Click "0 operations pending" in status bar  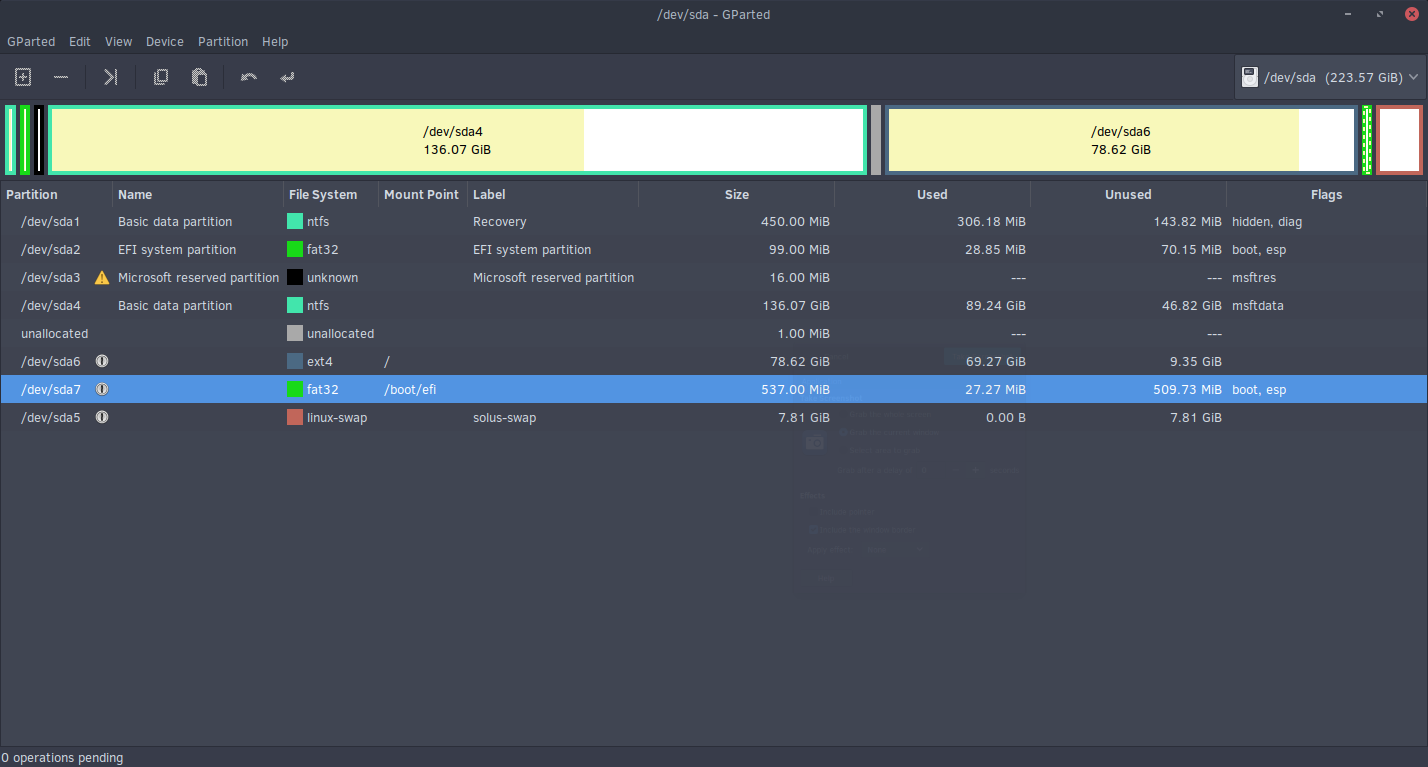point(62,758)
